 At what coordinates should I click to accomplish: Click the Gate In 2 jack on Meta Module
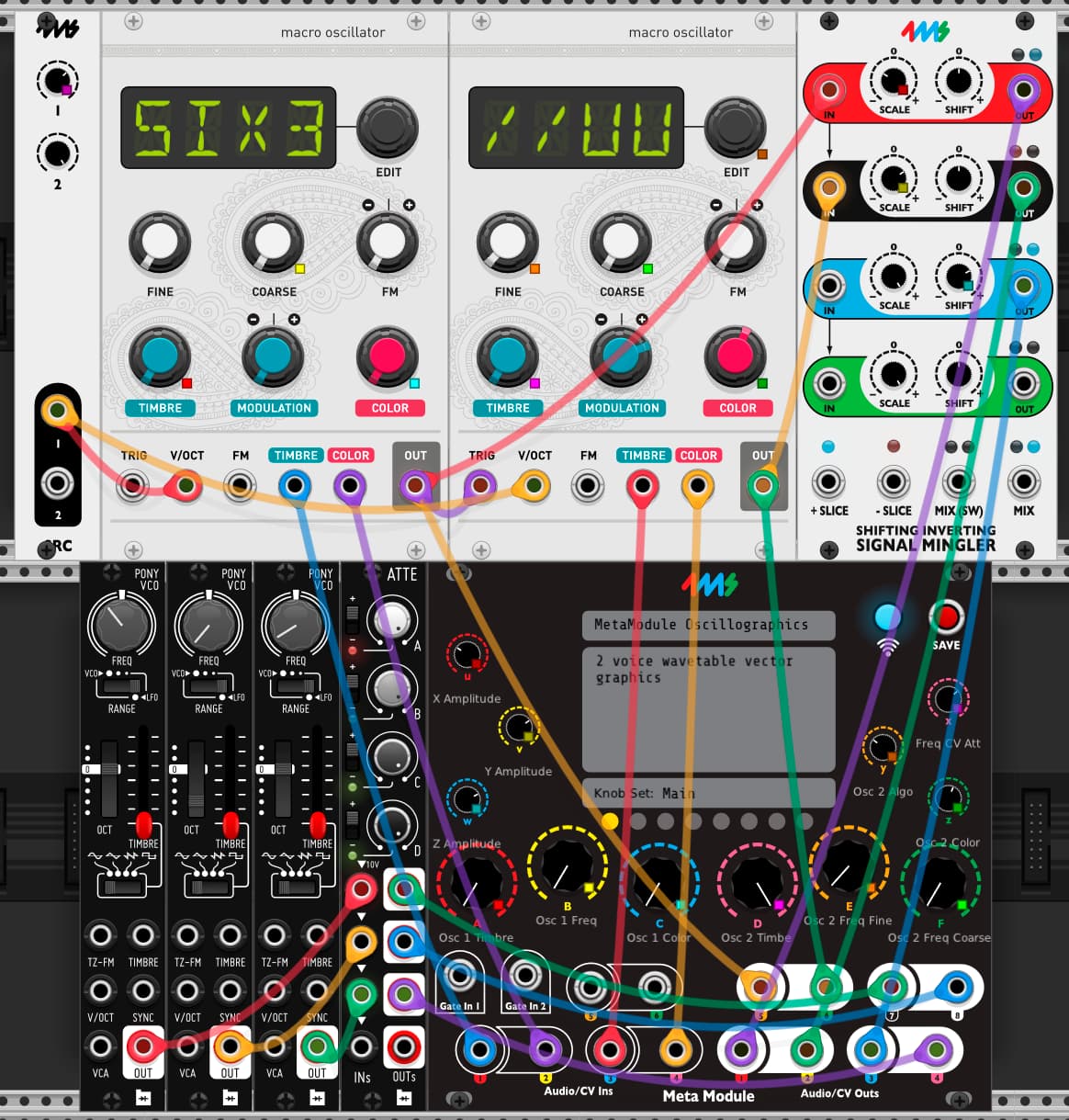pyautogui.click(x=525, y=975)
